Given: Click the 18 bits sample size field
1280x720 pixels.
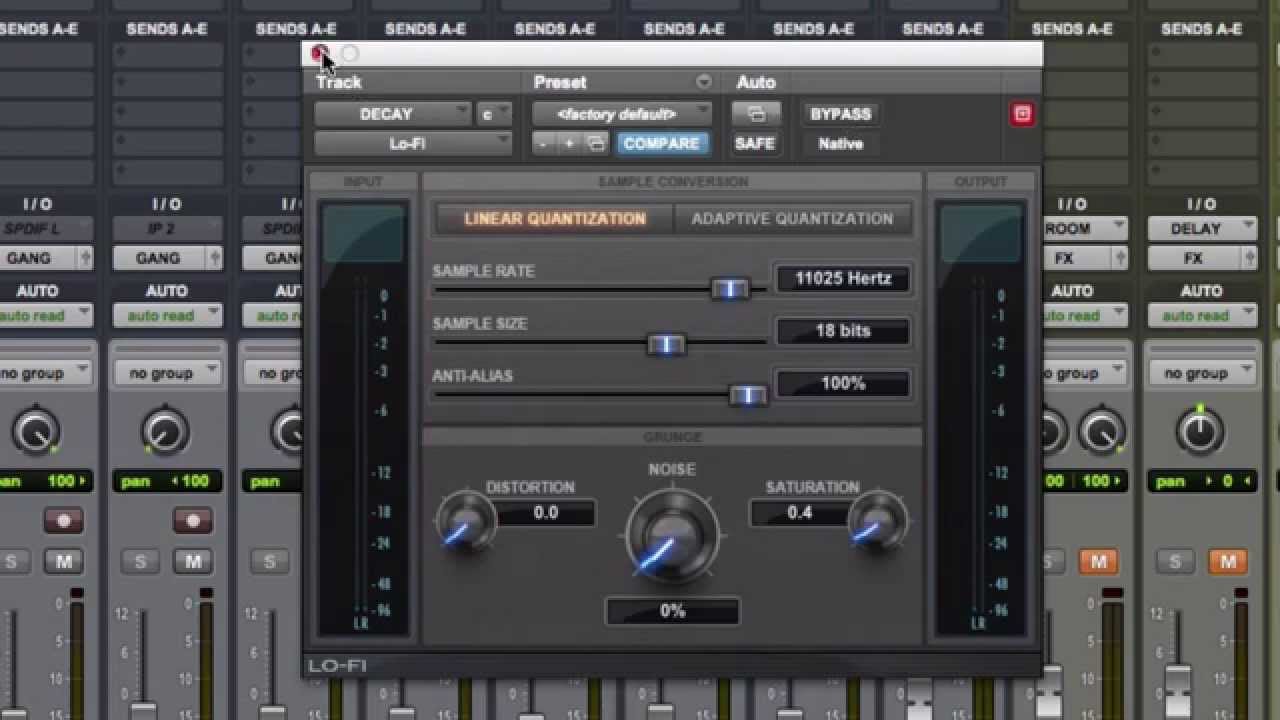Looking at the screenshot, I should pyautogui.click(x=843, y=331).
